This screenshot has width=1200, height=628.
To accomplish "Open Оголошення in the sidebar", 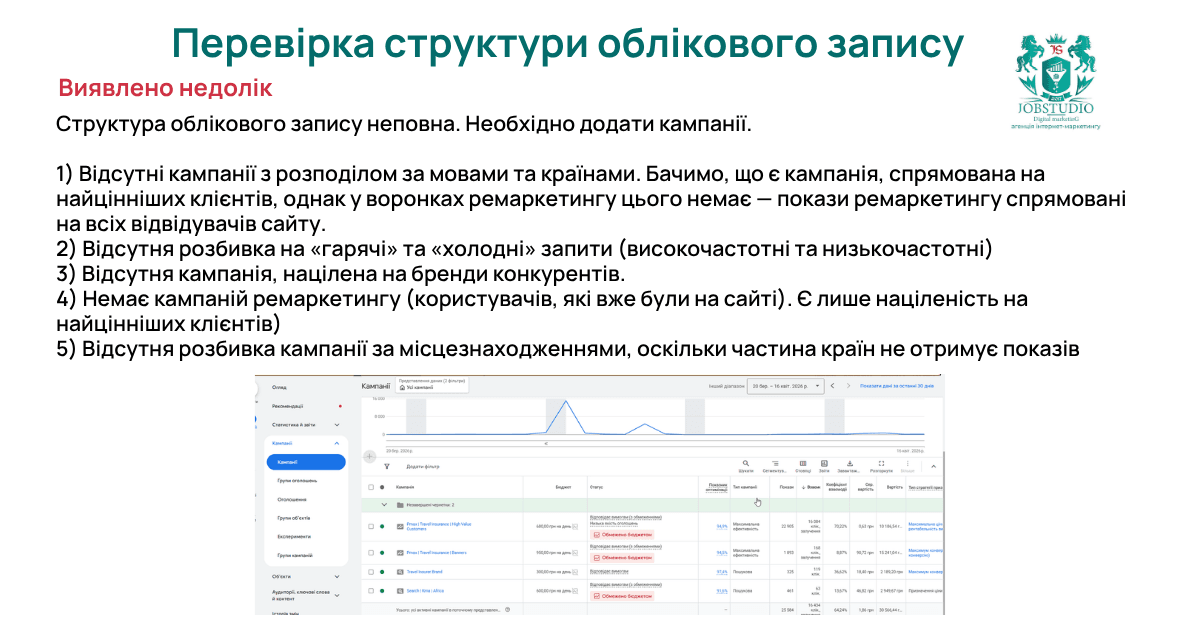I will (x=292, y=499).
